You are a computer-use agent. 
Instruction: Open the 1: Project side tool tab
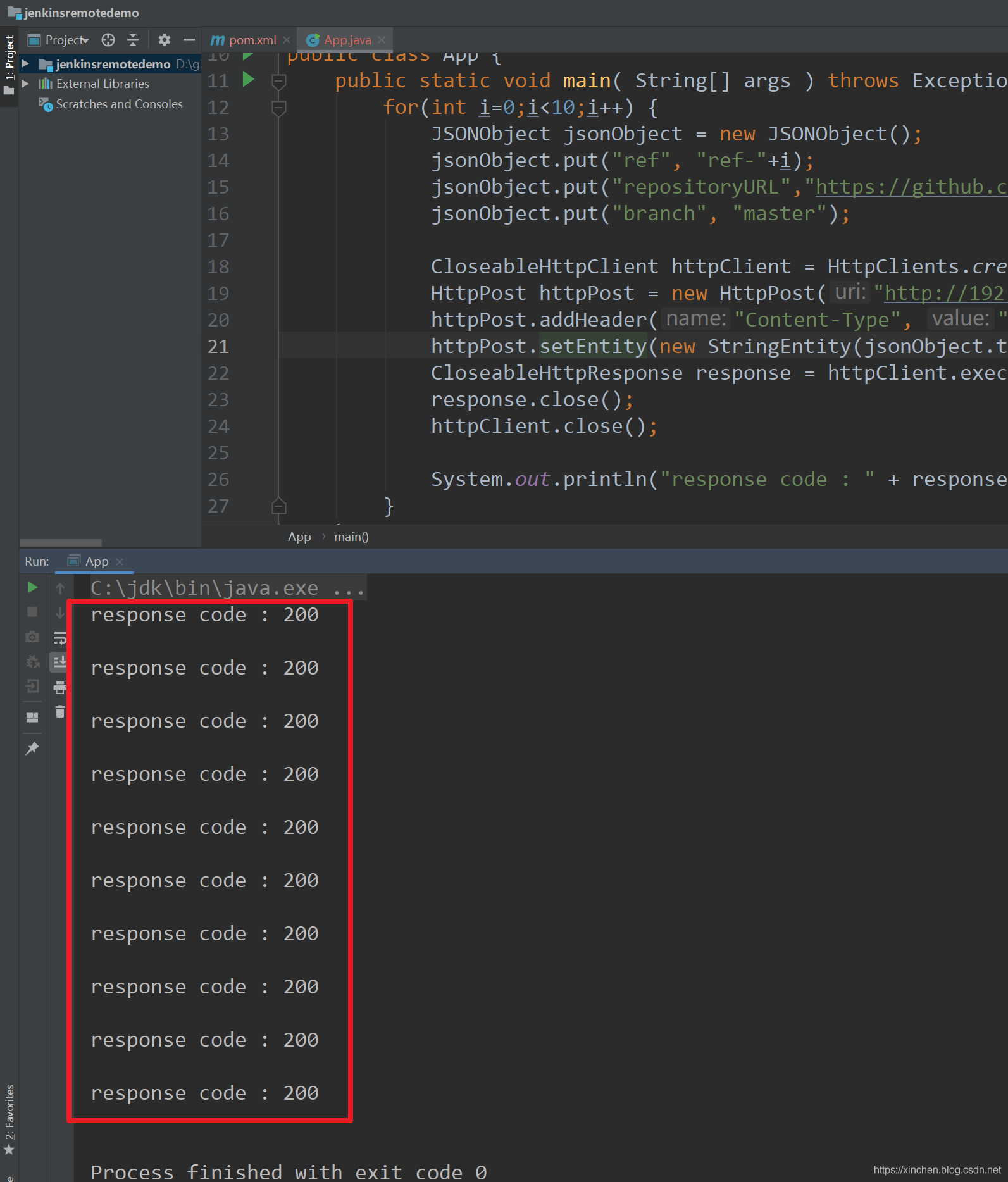tap(9, 65)
